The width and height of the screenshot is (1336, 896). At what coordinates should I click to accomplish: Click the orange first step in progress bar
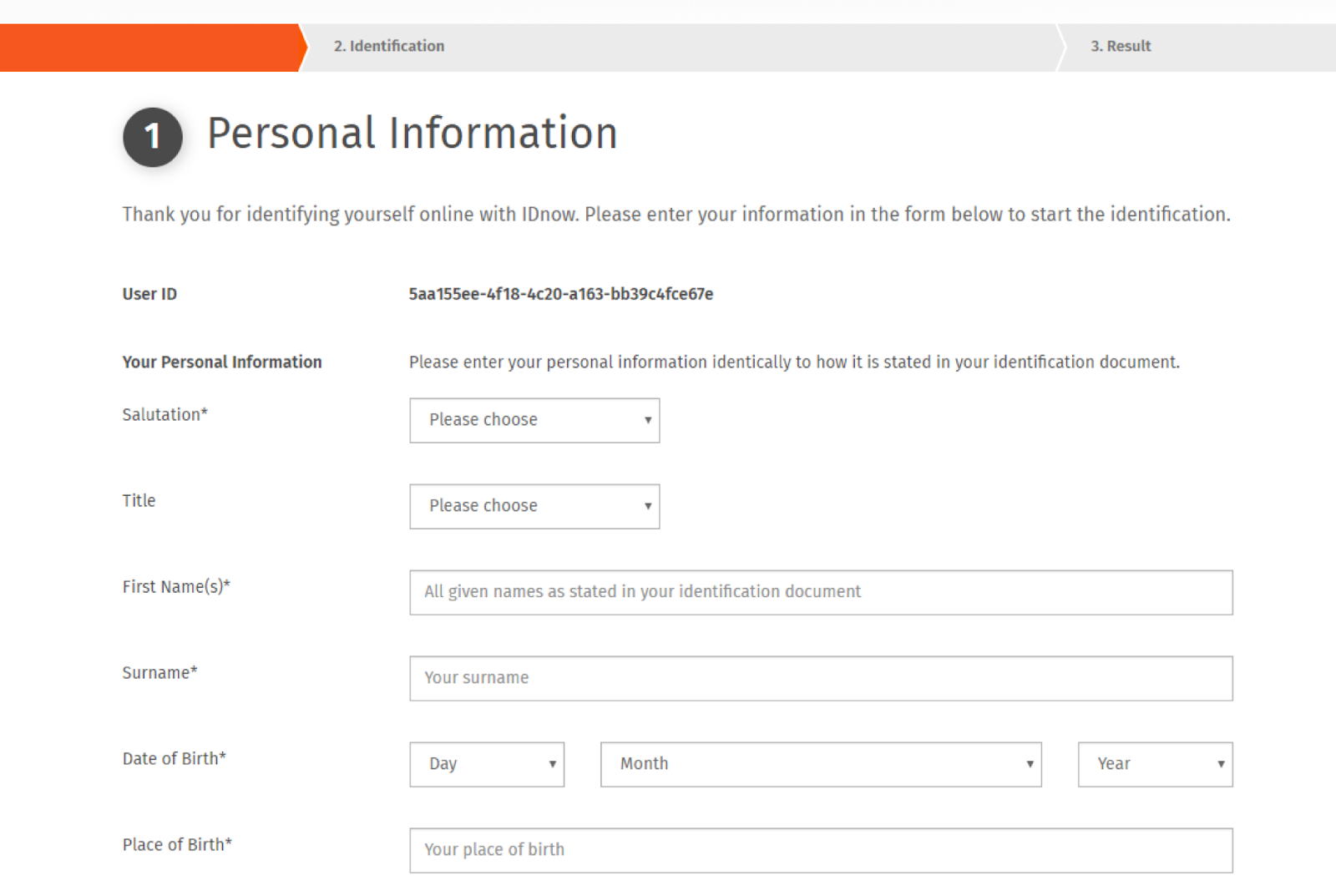(x=149, y=48)
